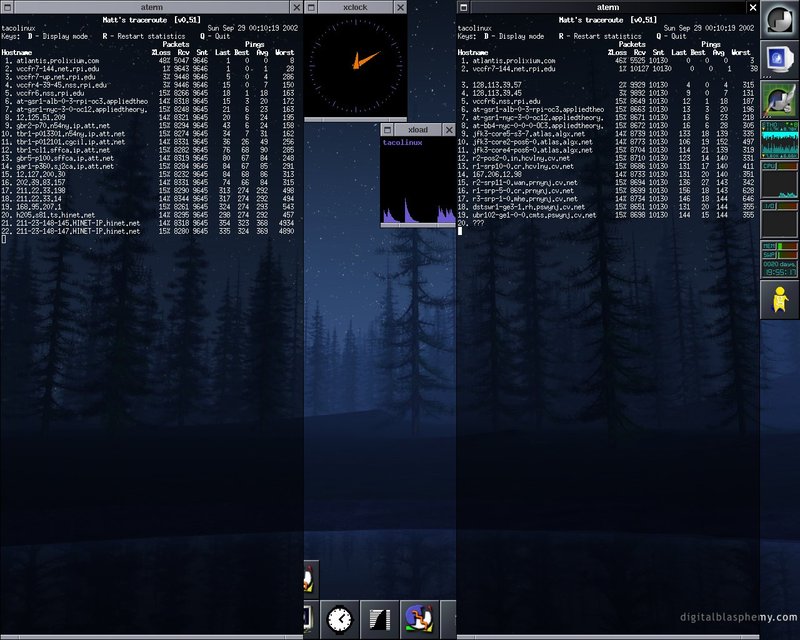Viewport: 800px width, 640px height.
Task: Open the penguin and globe icon
Action: pyautogui.click(x=419, y=620)
